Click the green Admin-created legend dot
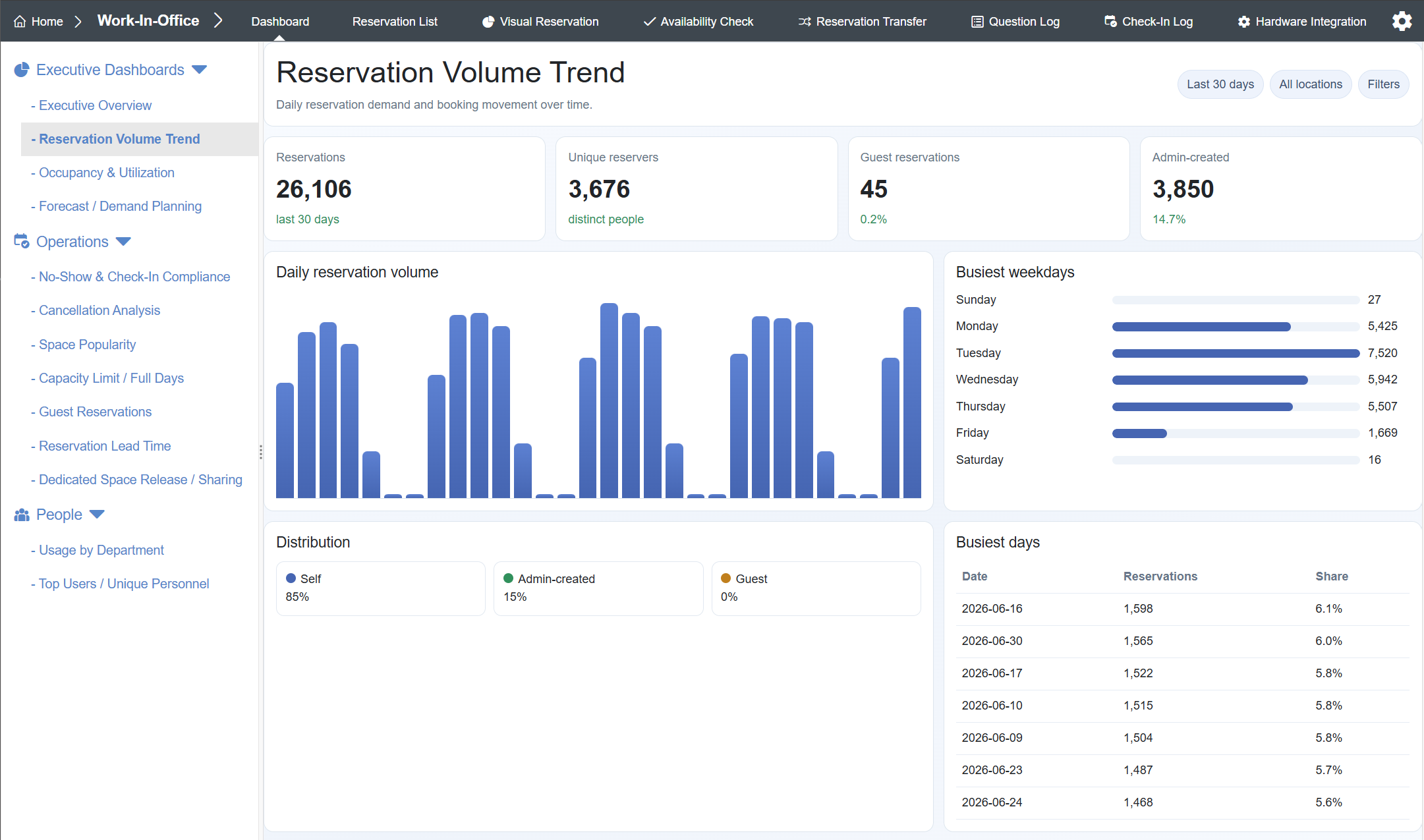 [x=508, y=578]
